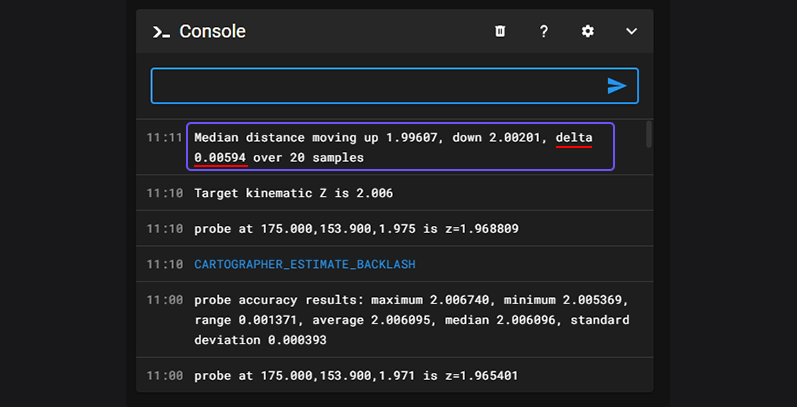Click the CARTOGRAPHER_ESTIMATE_BACKLASH command link
The height and width of the screenshot is (407, 797).
coord(304,264)
